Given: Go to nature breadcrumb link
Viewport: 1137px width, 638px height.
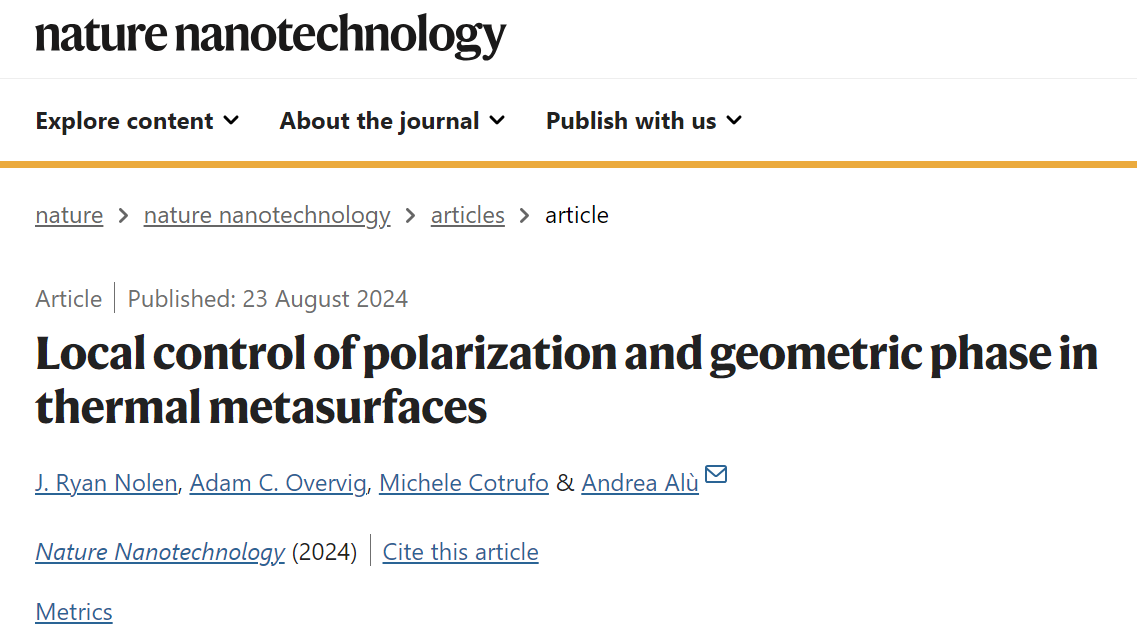Looking at the screenshot, I should point(69,215).
